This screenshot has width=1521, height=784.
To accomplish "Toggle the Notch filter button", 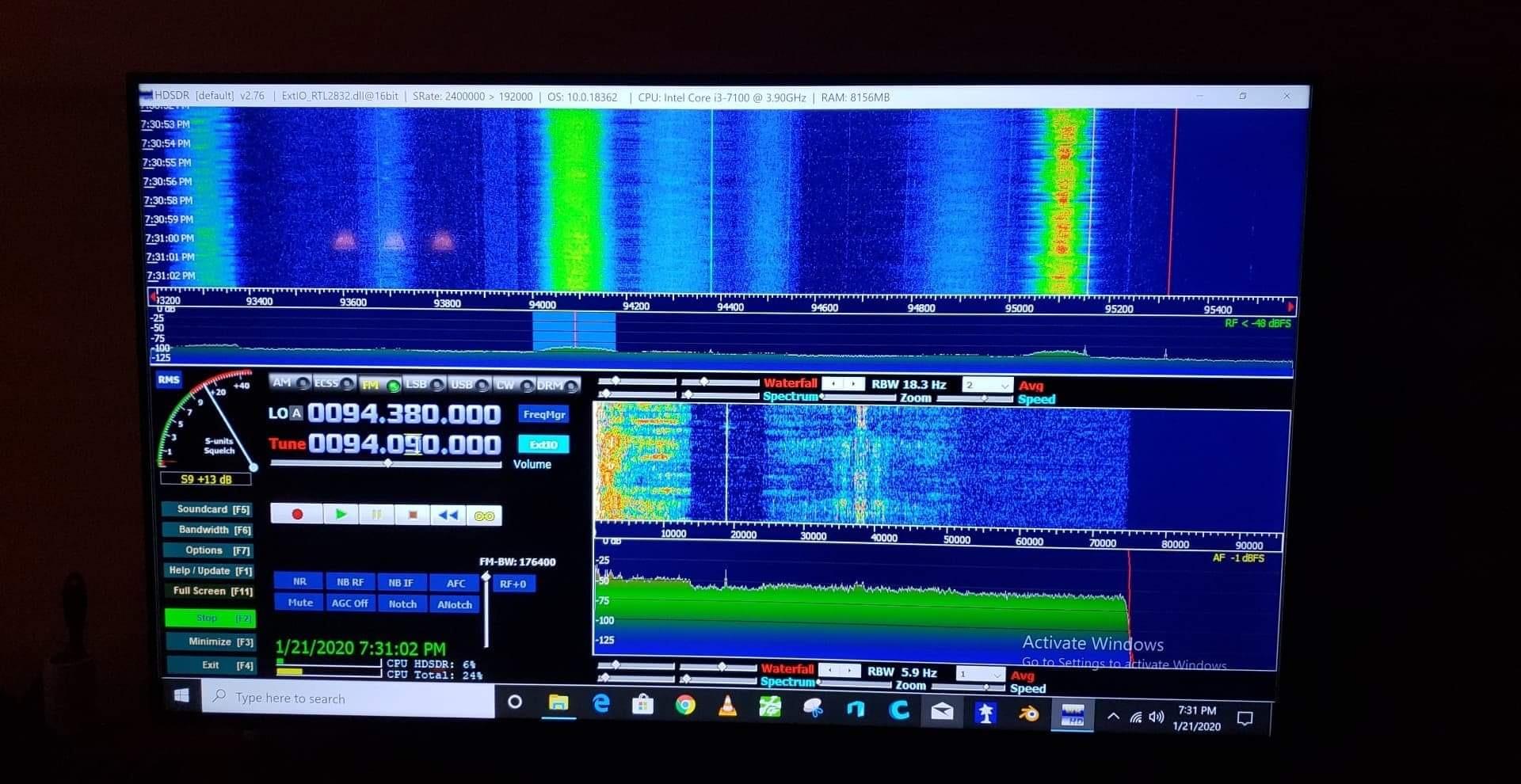I will click(x=402, y=604).
